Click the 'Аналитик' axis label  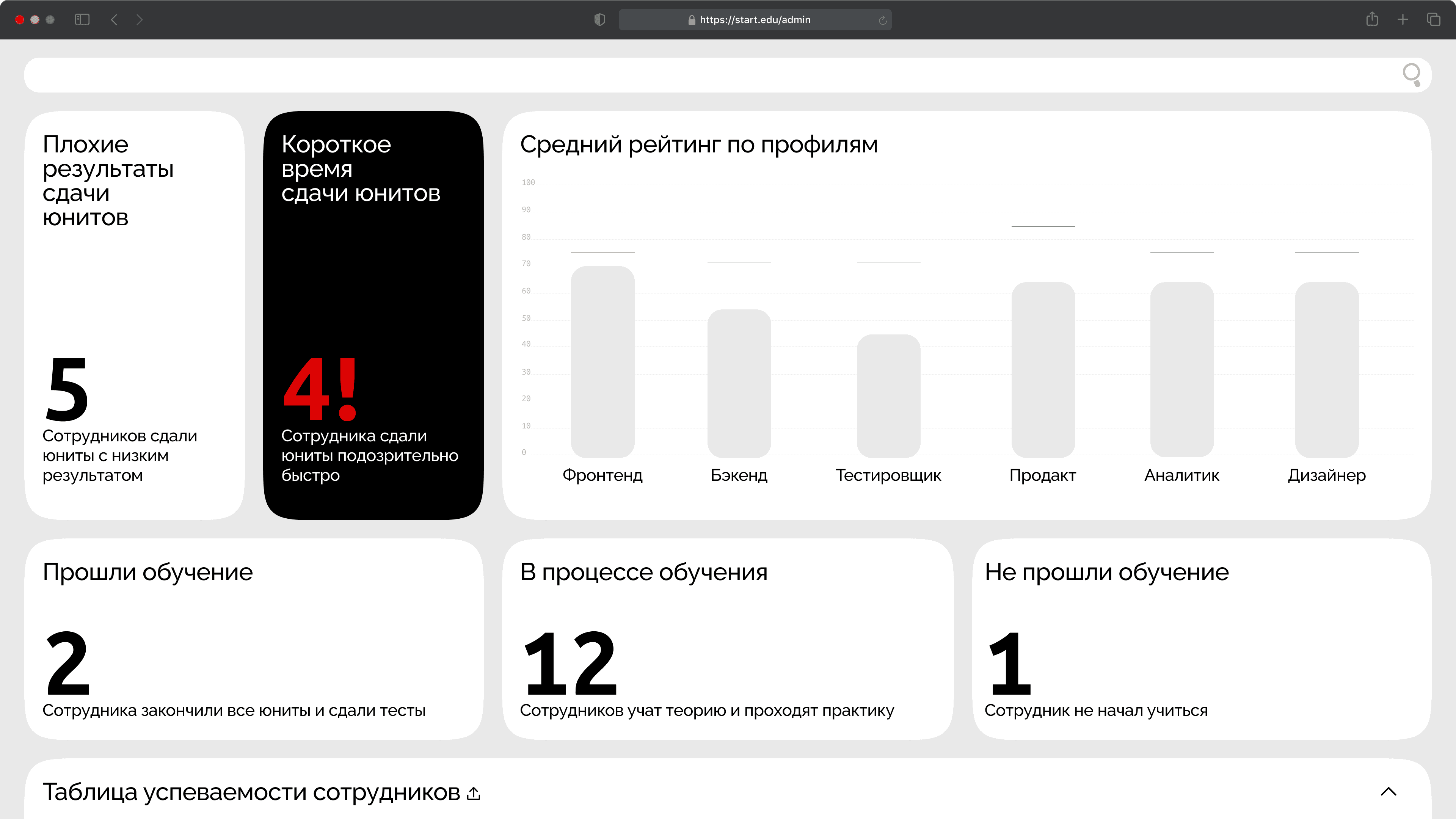tap(1182, 475)
